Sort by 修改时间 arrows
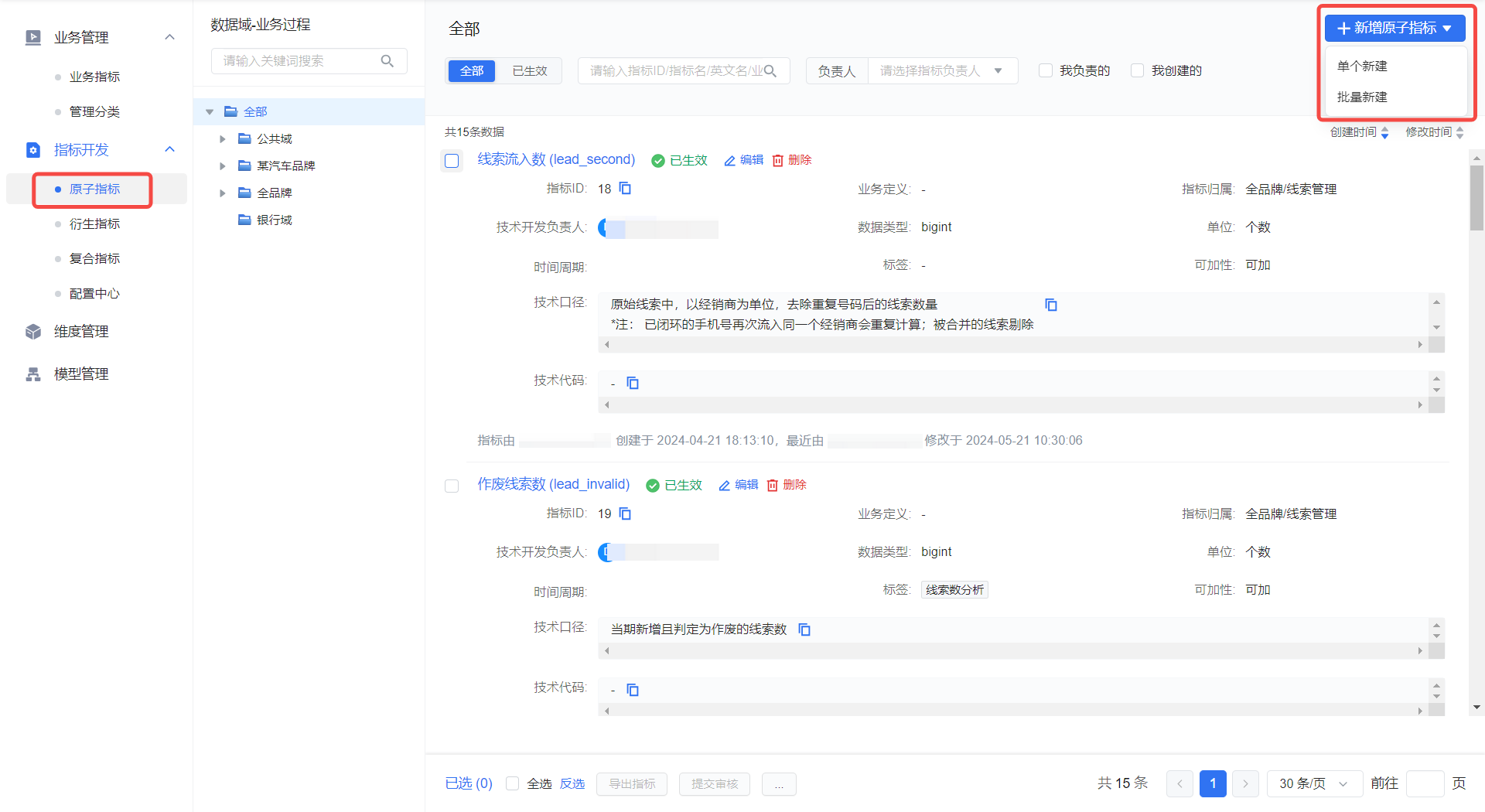1485x812 pixels. pyautogui.click(x=1460, y=133)
